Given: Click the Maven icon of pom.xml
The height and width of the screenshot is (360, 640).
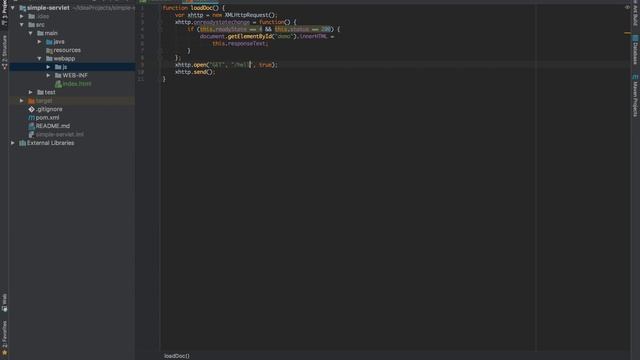Looking at the screenshot, I should (x=31, y=118).
